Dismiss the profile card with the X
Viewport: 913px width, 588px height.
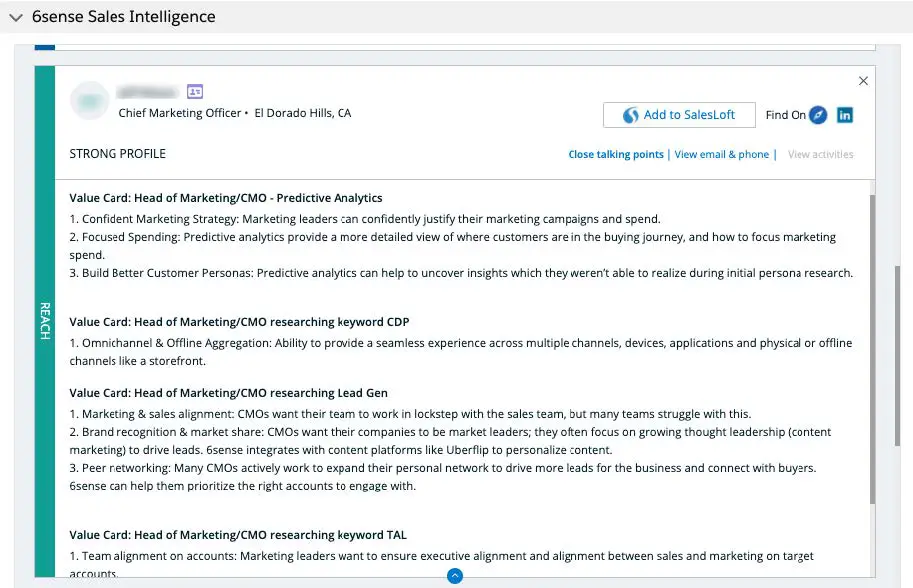(863, 81)
